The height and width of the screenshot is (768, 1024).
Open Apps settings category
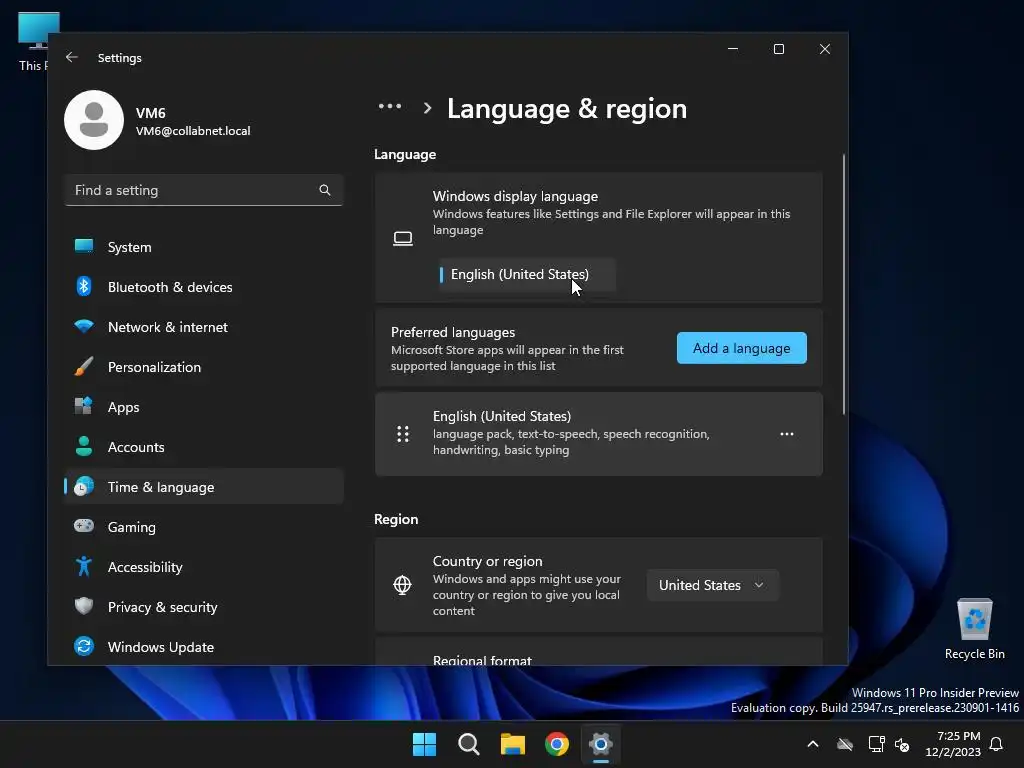pos(204,407)
